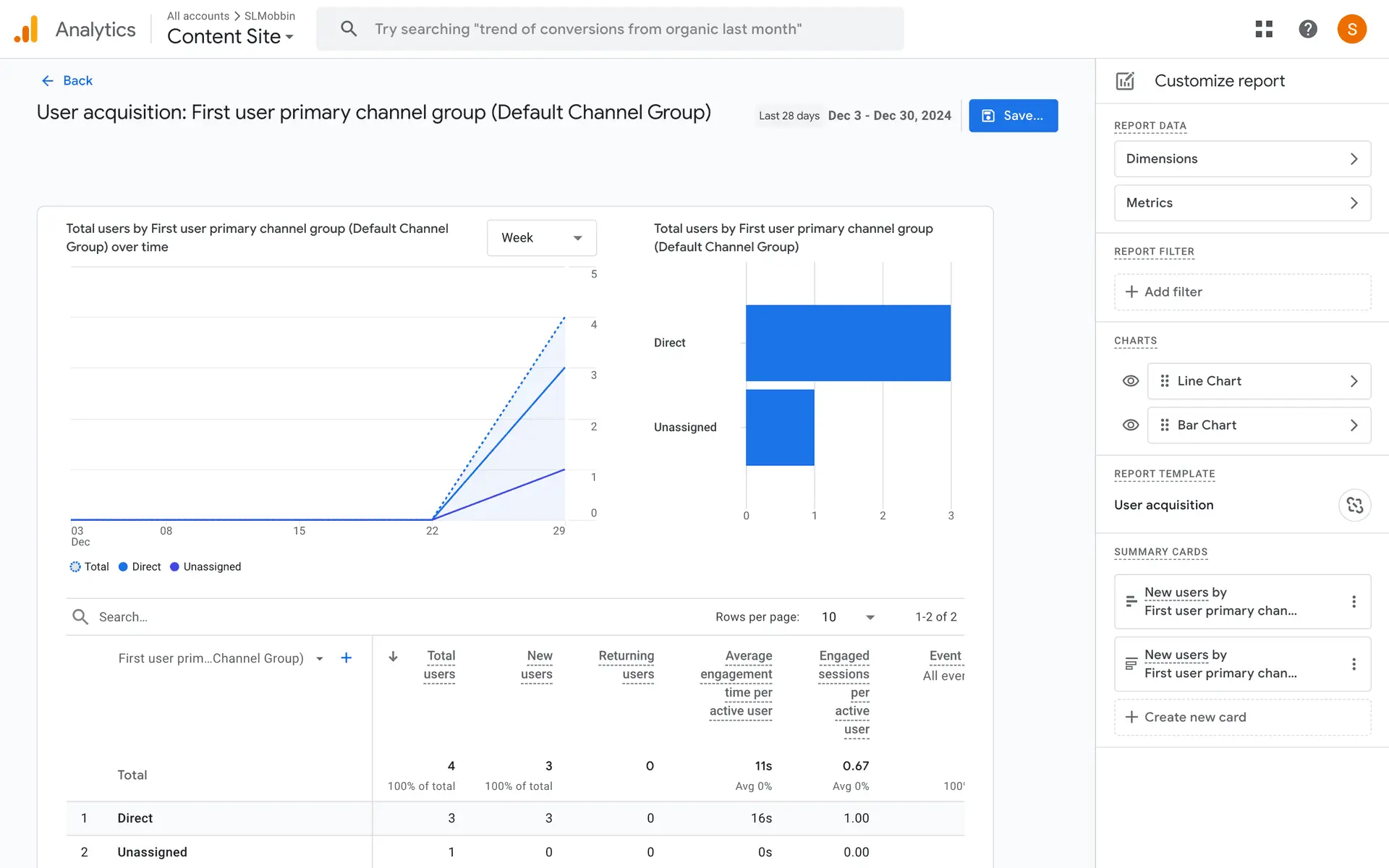Open the Rows per page dropdown
The image size is (1389, 868).
click(x=848, y=617)
